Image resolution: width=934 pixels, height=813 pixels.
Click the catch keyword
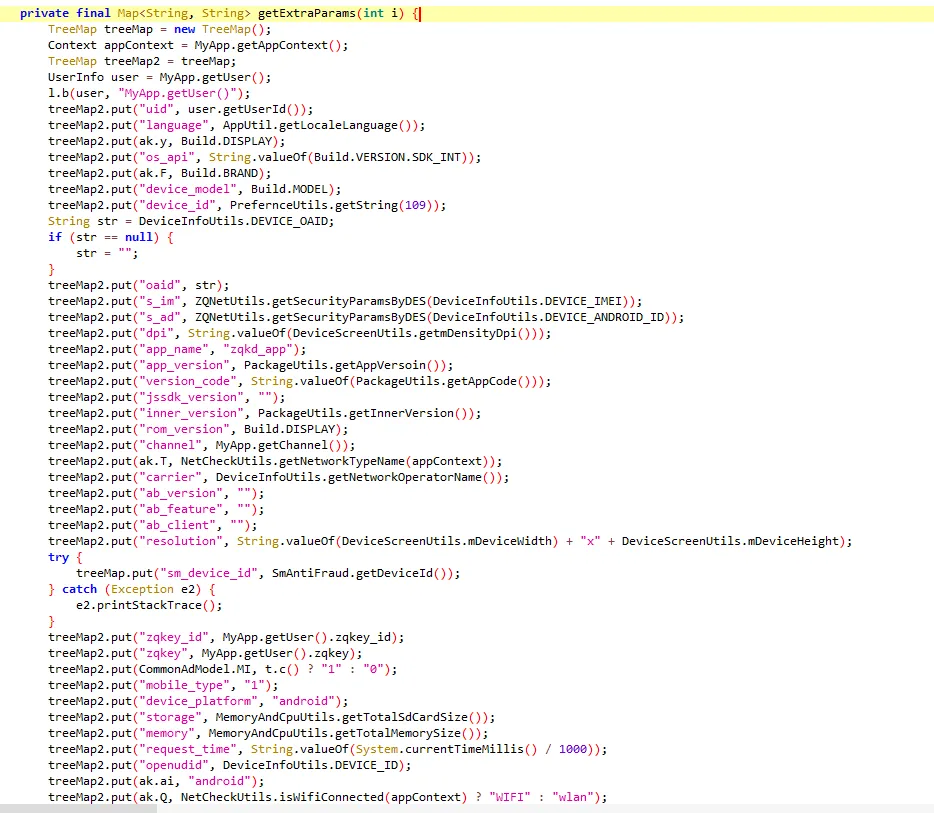(79, 590)
